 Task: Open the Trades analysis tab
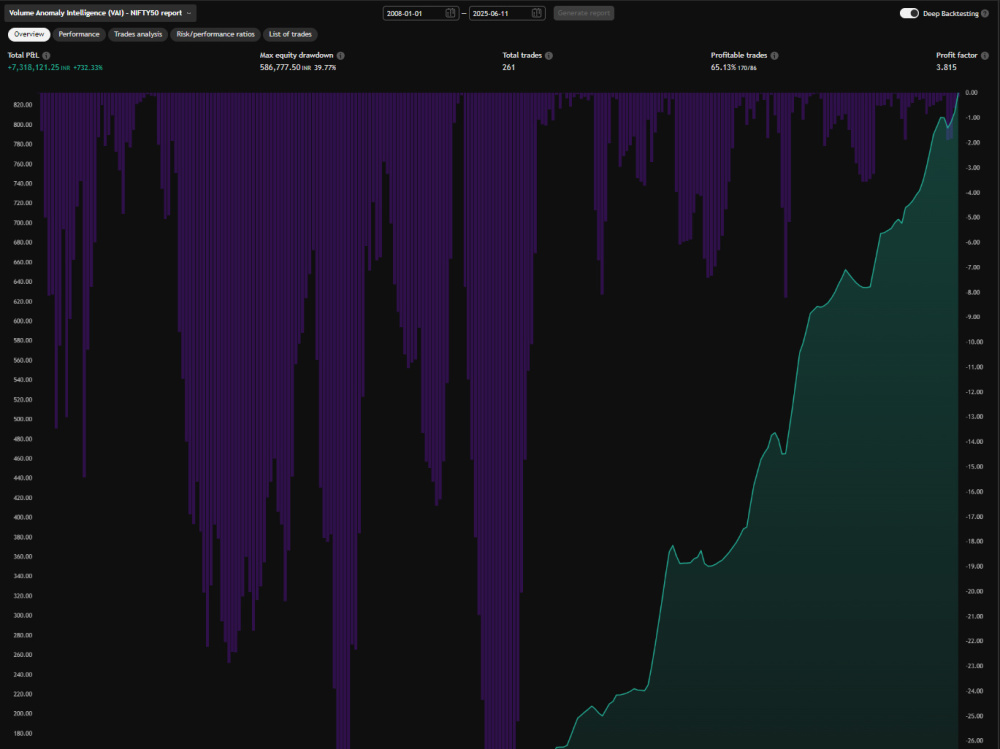tap(138, 34)
